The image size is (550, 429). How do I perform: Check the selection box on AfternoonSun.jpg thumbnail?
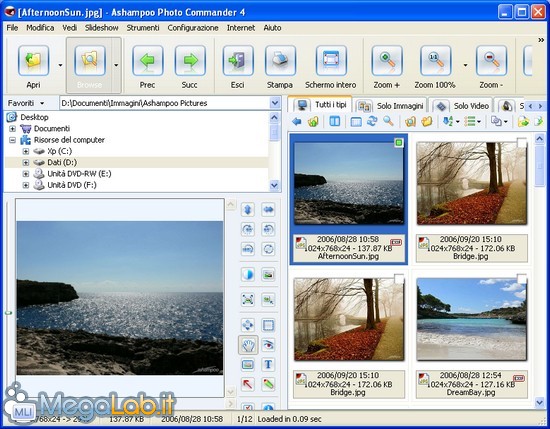399,143
